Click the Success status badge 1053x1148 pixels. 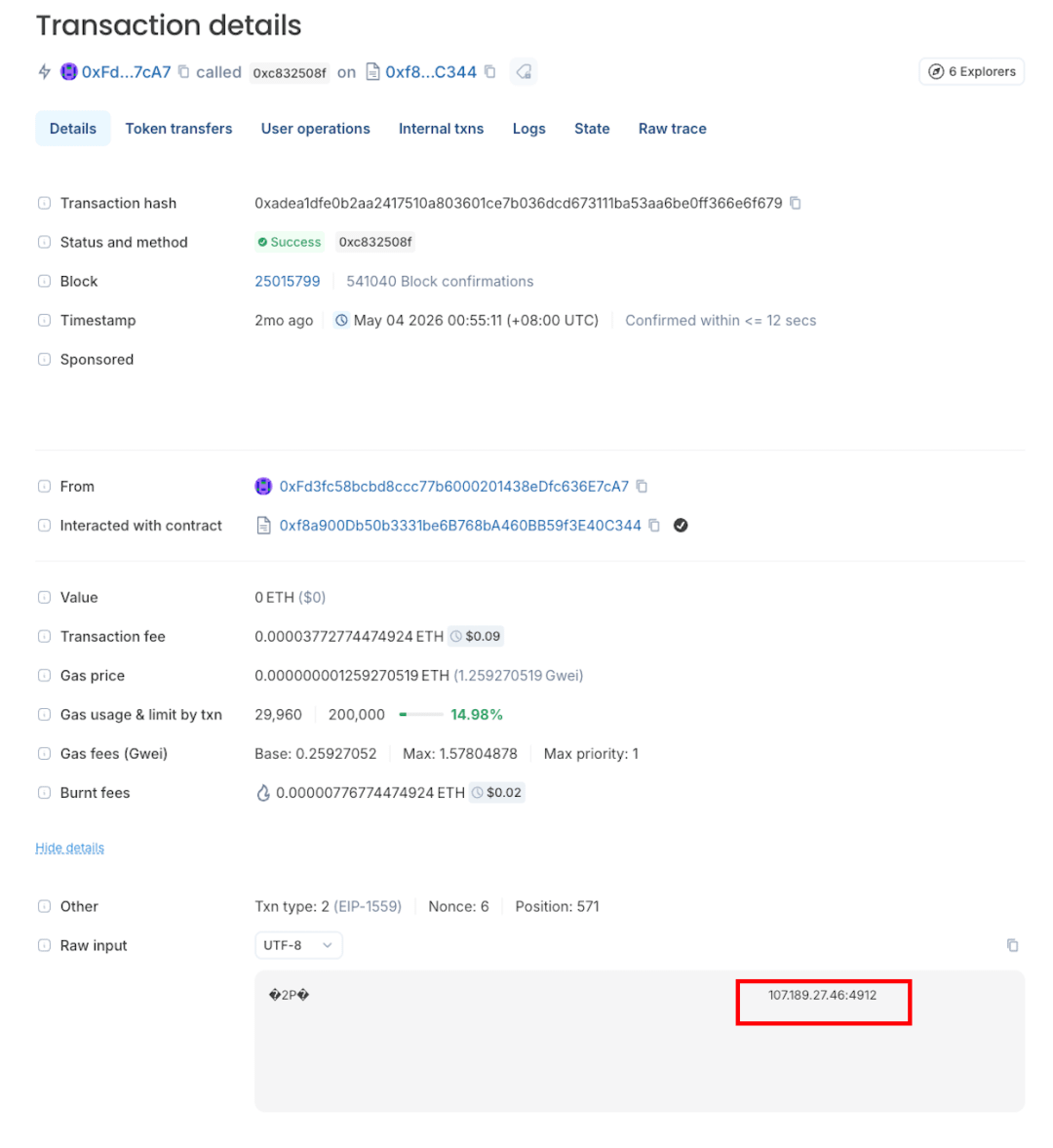click(x=290, y=242)
